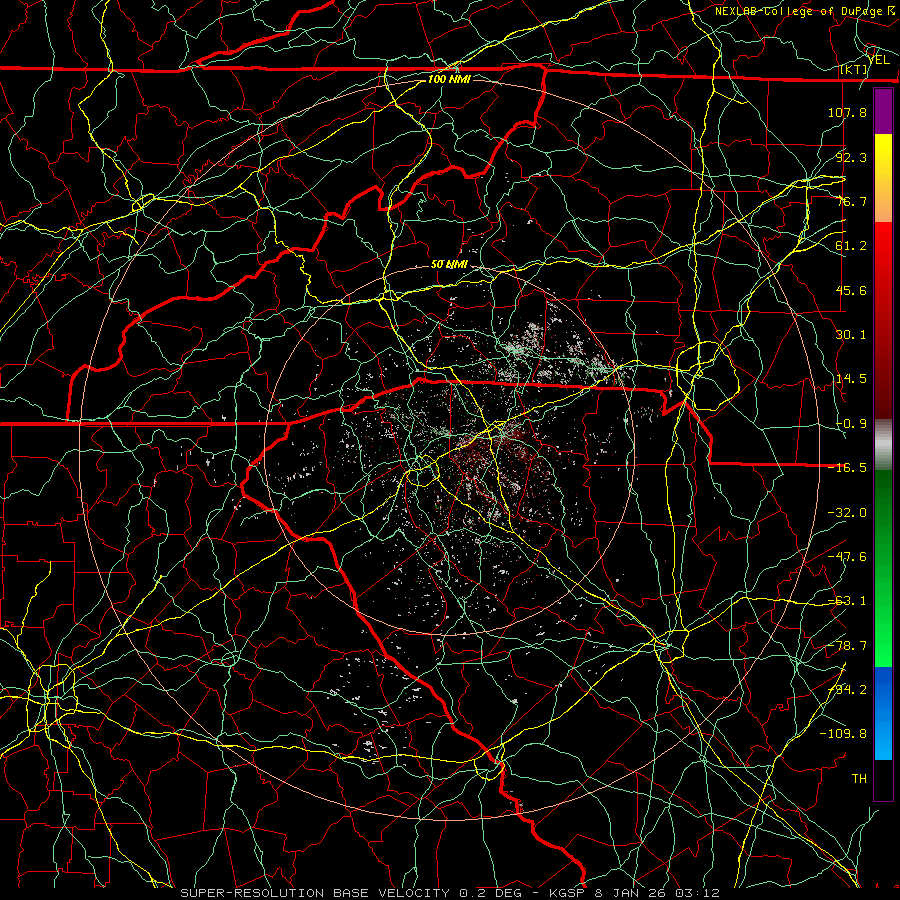
Task: Click the green segment of the color bar
Action: click(883, 568)
